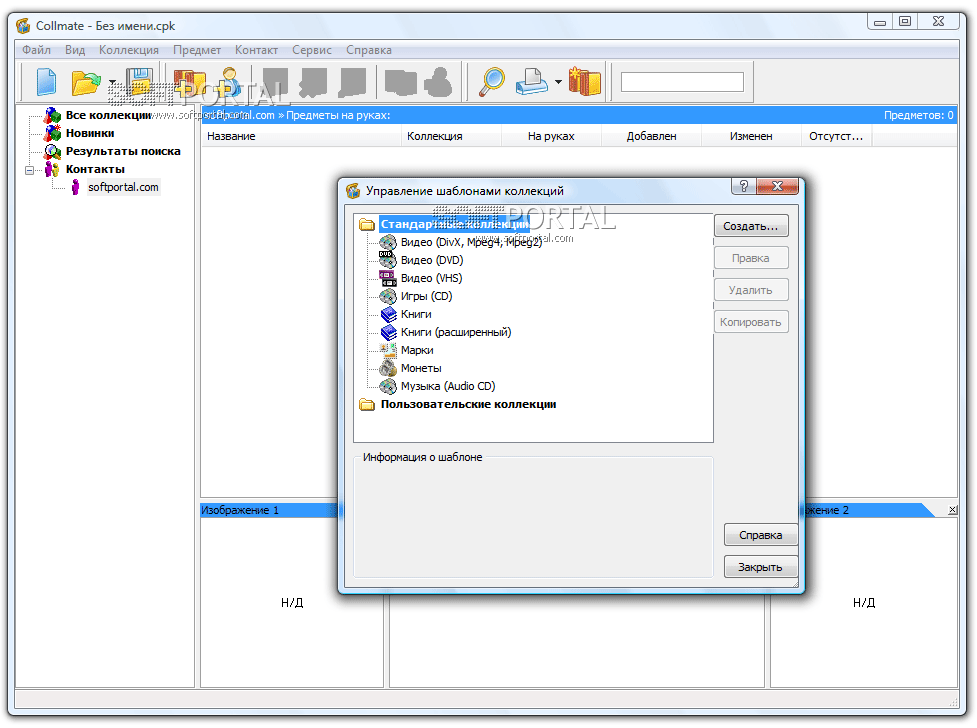Click the Создать... button
This screenshot has height=728, width=977.
point(751,226)
